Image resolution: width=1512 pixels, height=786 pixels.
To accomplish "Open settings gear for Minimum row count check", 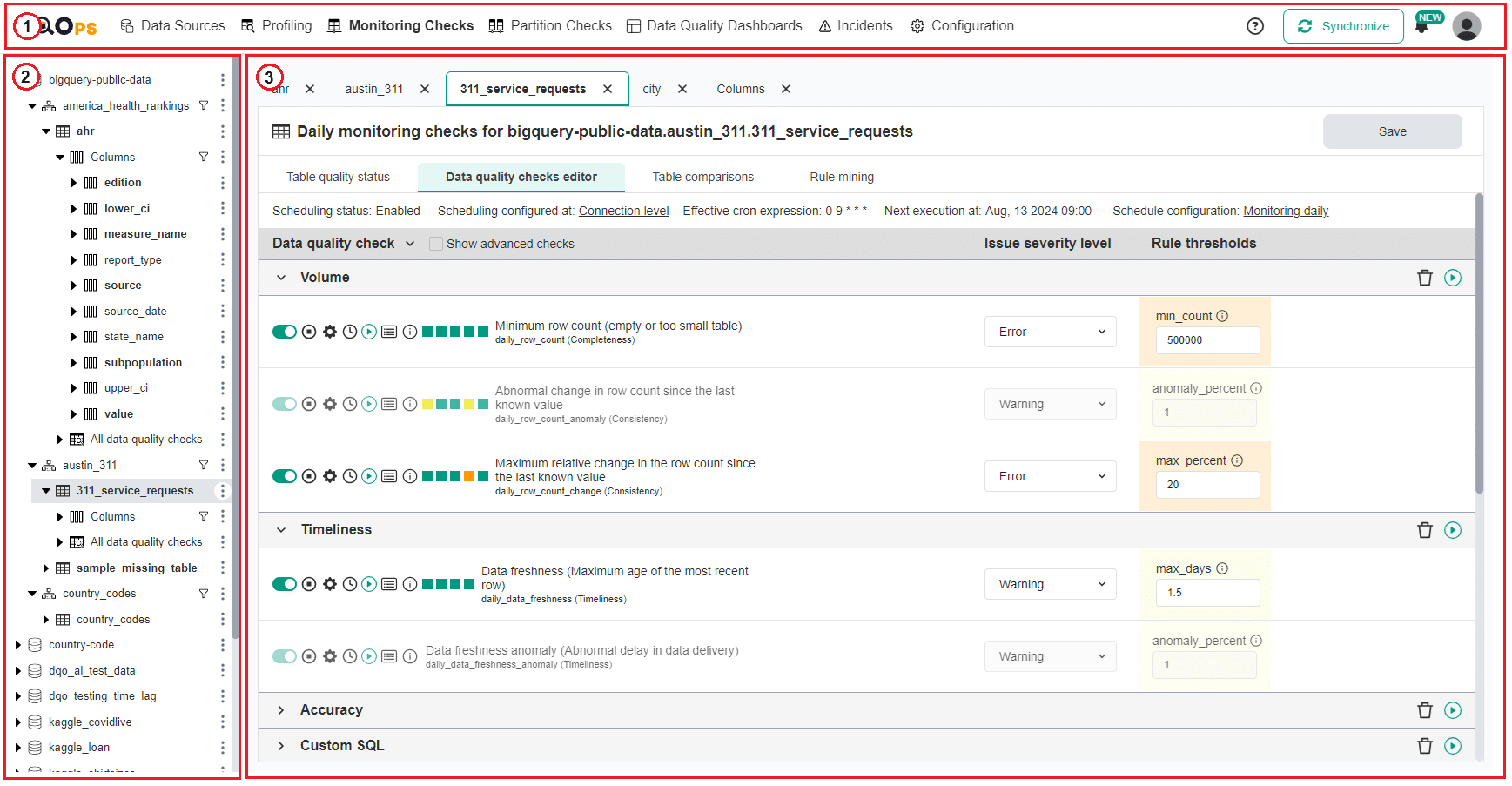I will (x=329, y=332).
